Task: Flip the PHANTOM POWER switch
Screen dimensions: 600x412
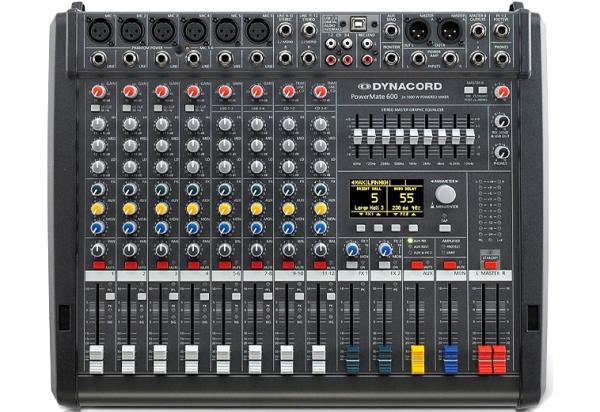Action: (x=180, y=49)
